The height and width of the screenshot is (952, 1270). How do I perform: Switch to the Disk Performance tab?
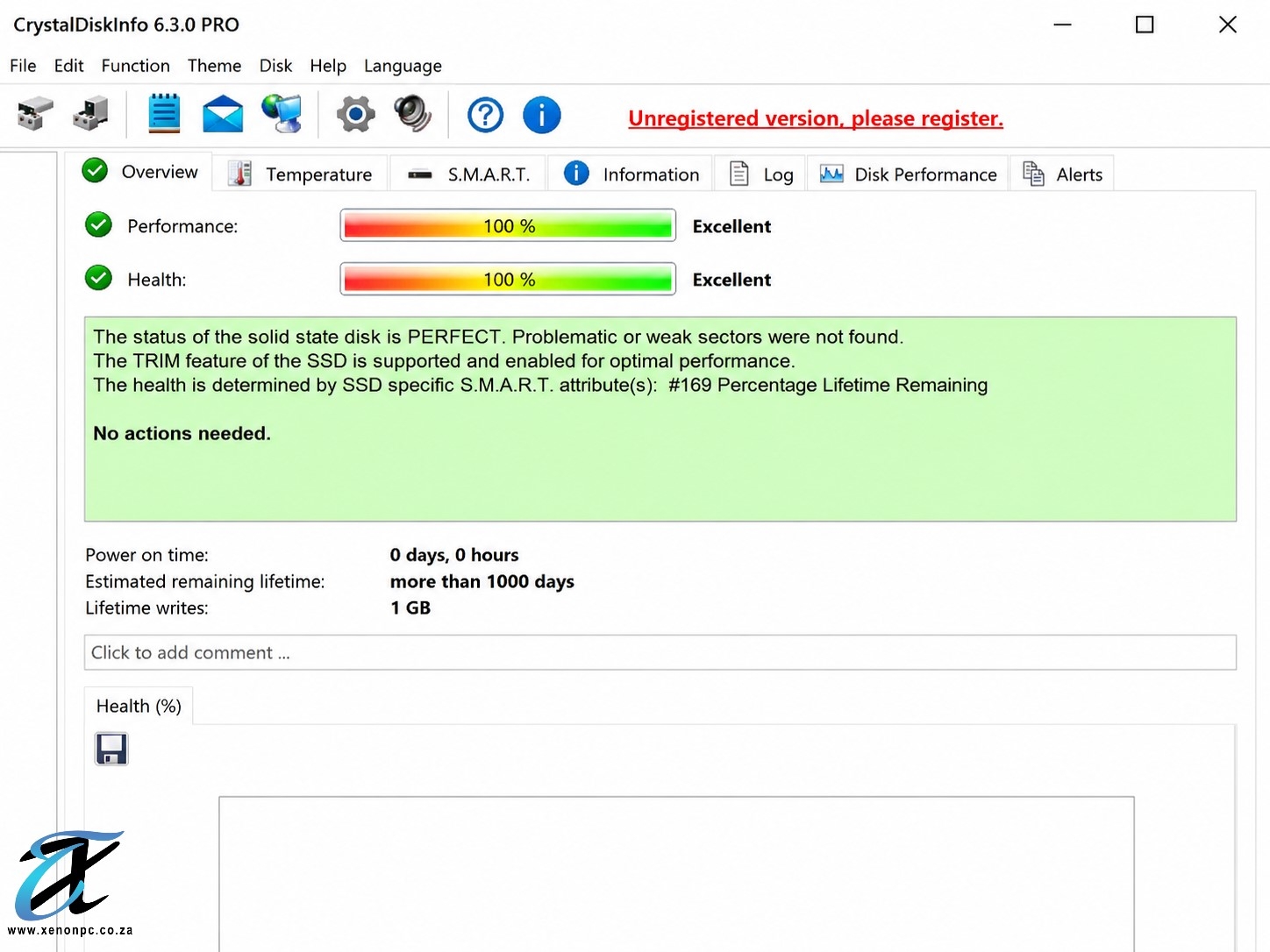(908, 174)
